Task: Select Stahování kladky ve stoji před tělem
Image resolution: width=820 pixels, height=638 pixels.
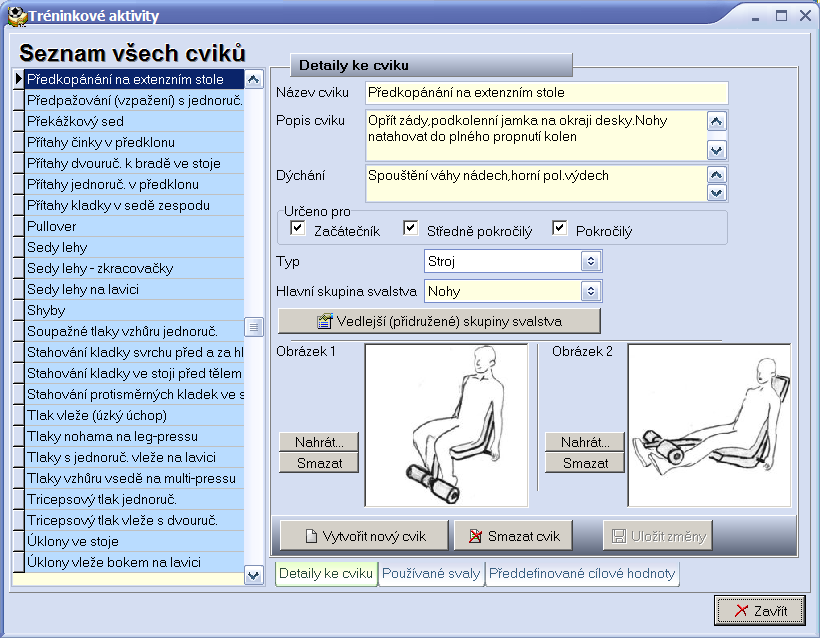Action: point(134,373)
